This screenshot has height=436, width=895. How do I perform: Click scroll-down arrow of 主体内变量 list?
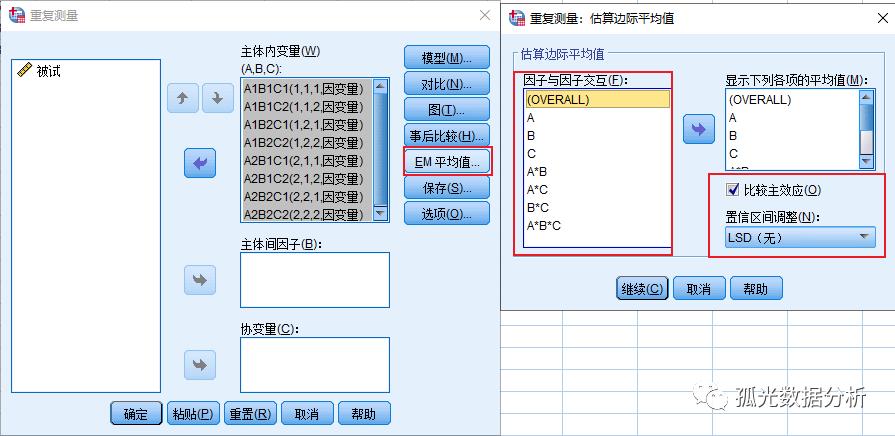[x=381, y=213]
